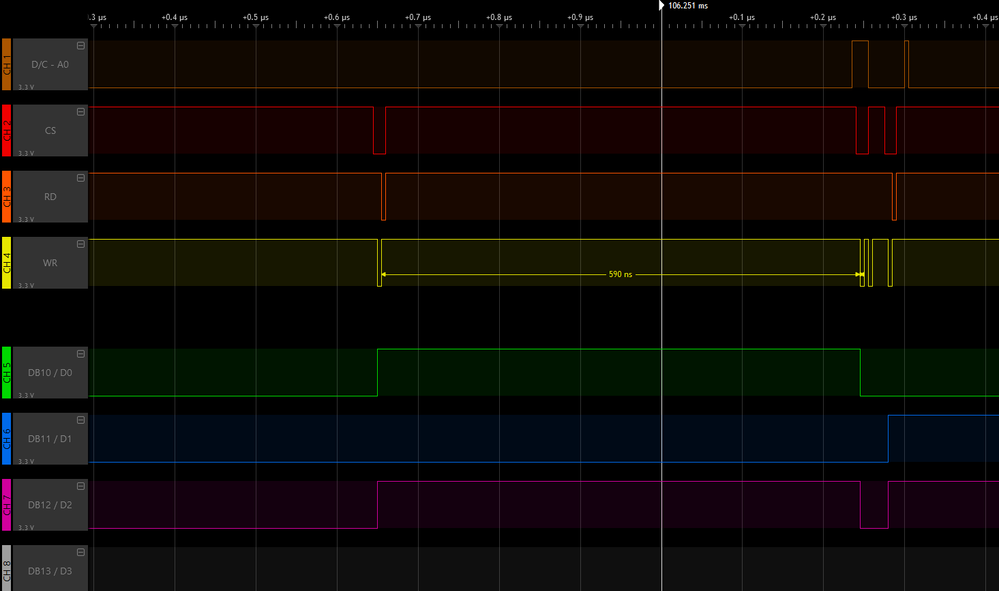
Task: Click the +0.8 µs ruler label
Action: pos(499,17)
